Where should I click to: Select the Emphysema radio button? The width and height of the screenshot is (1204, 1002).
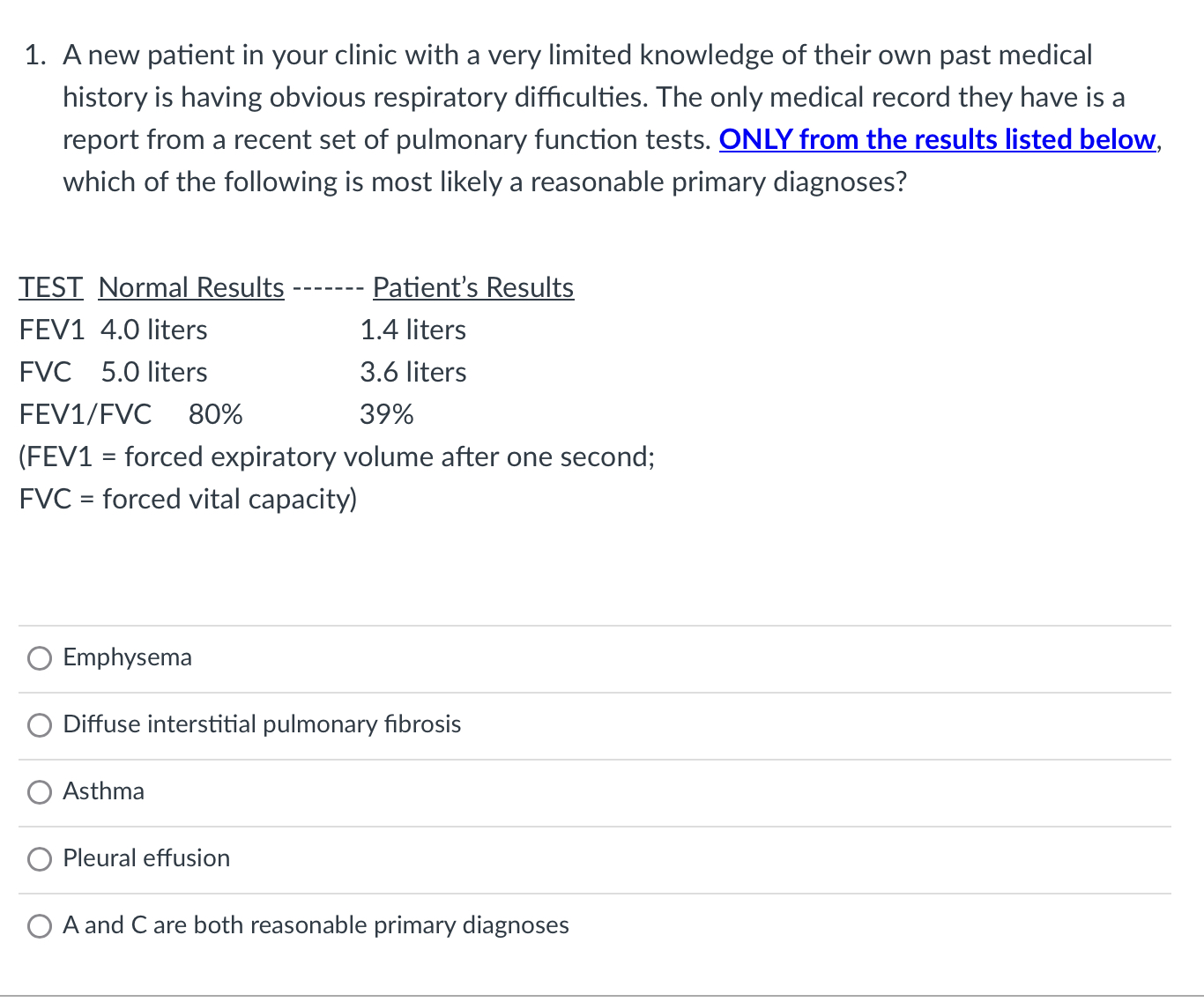point(40,658)
